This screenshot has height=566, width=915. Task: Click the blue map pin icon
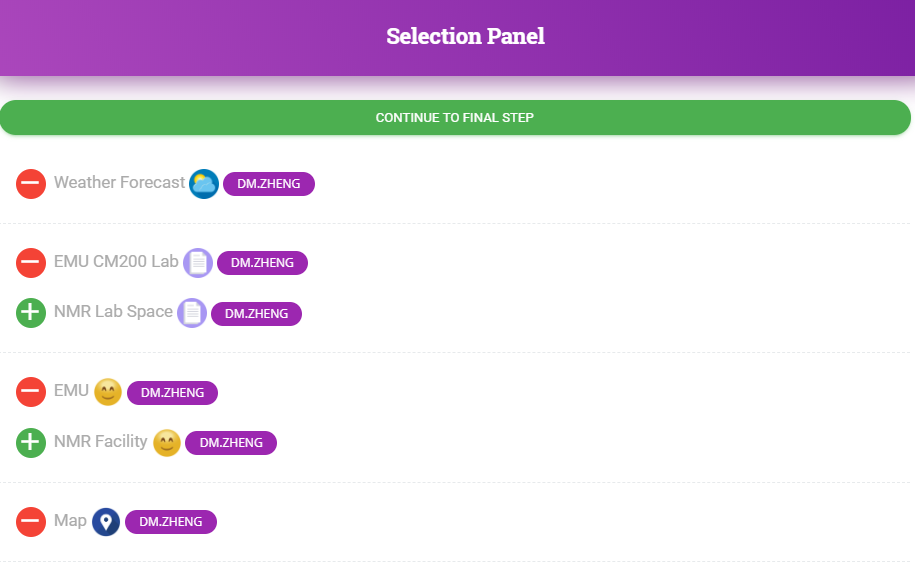106,522
